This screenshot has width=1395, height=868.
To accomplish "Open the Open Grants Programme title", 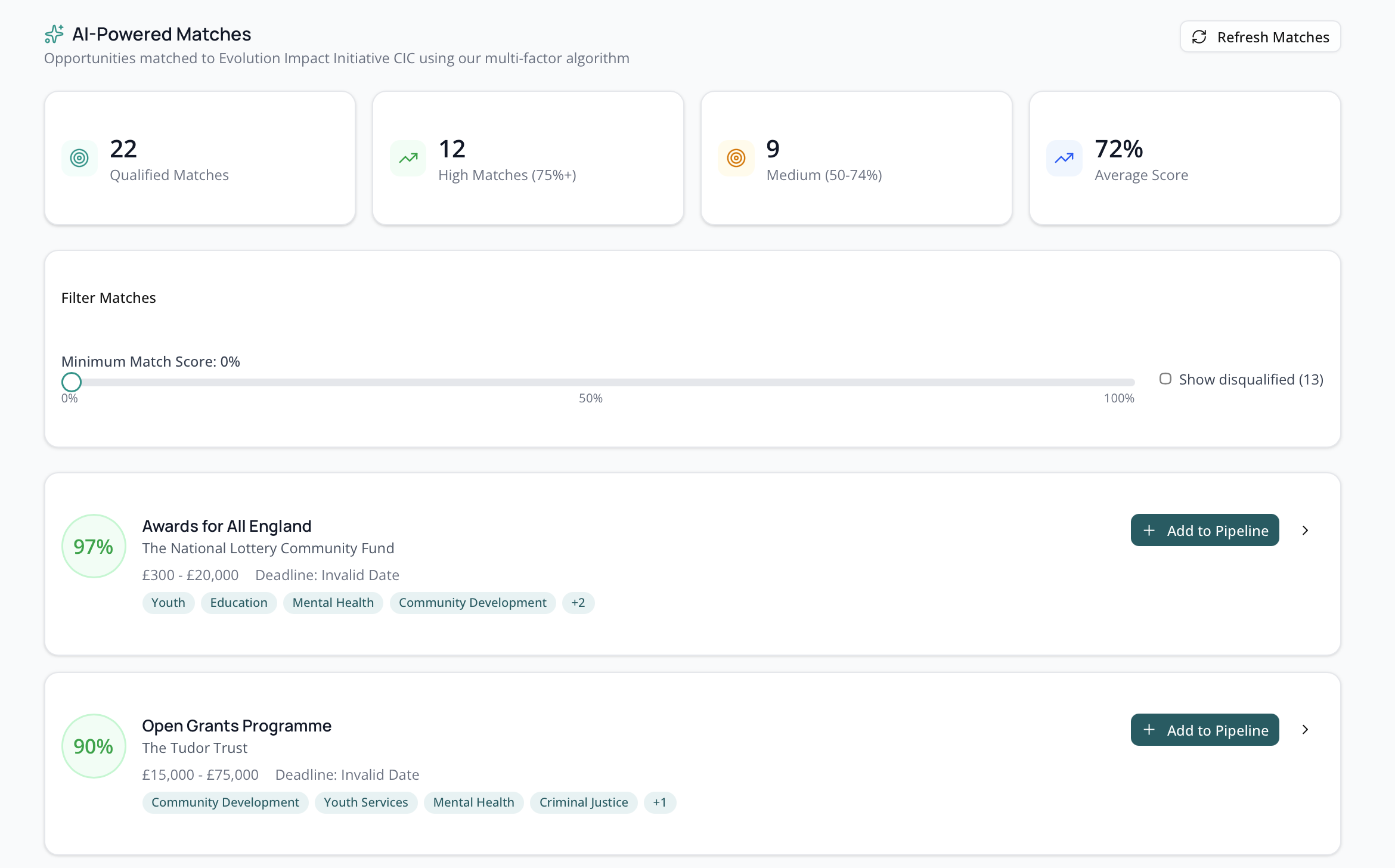I will tap(236, 726).
